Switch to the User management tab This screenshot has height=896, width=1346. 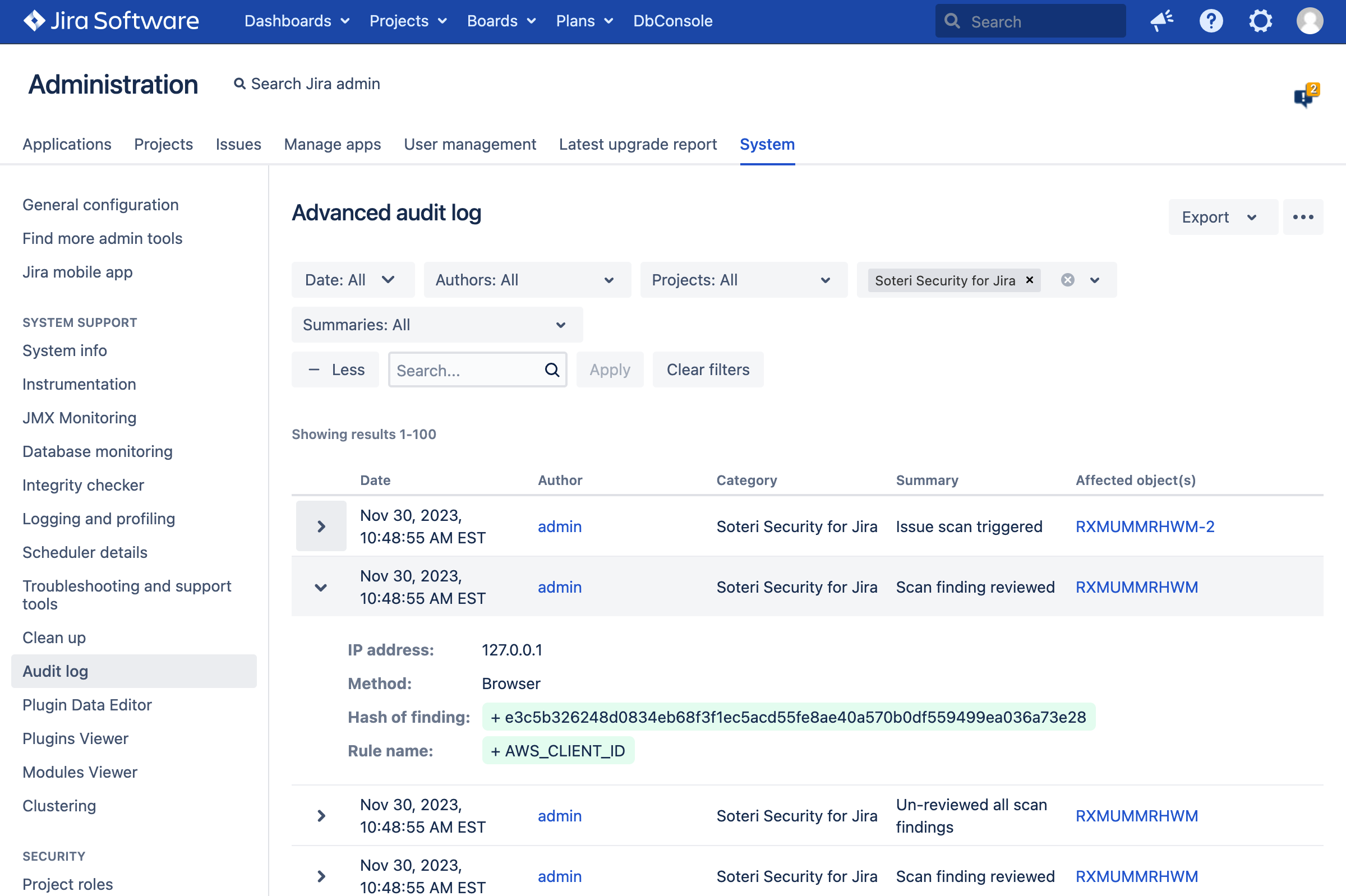tap(470, 144)
